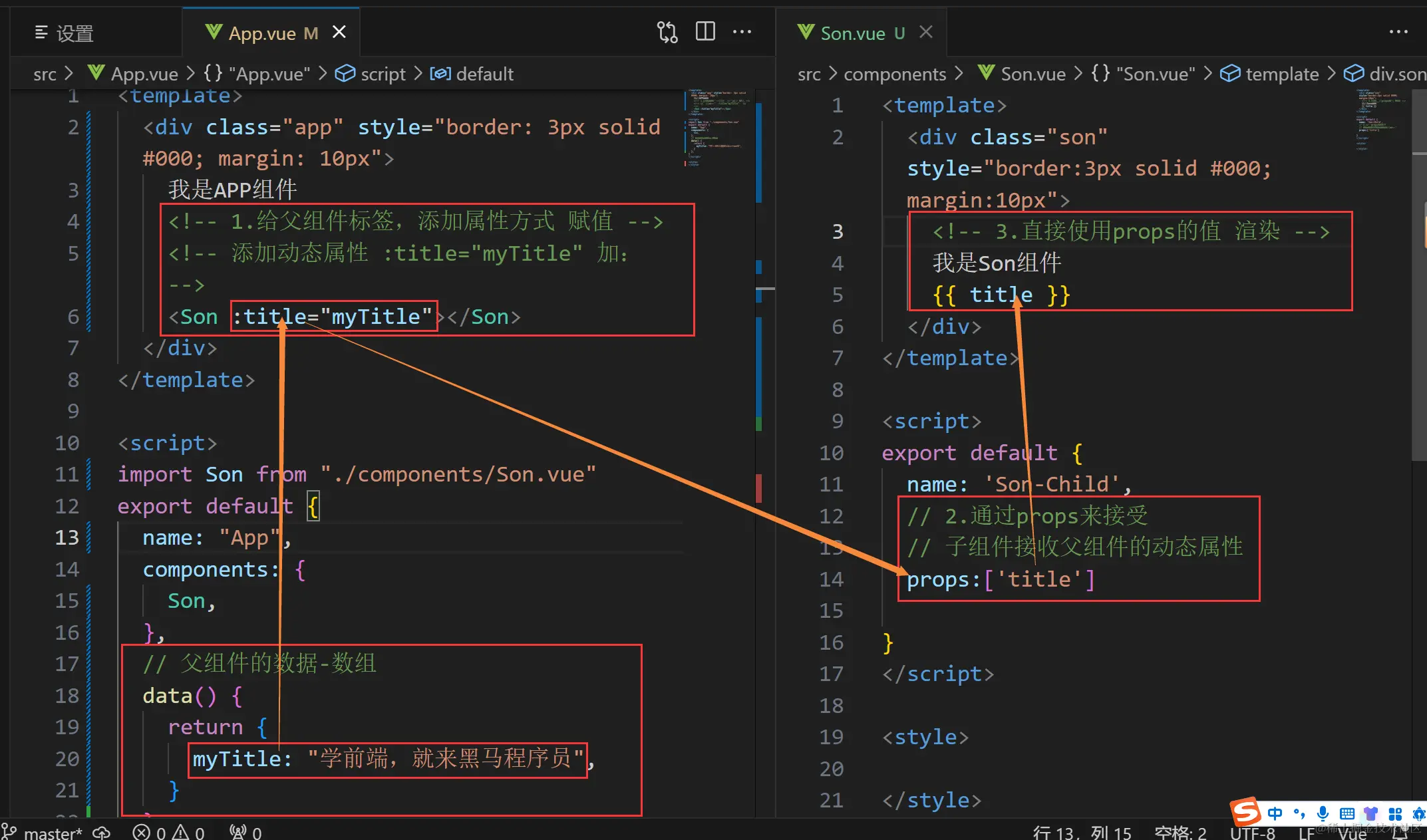Open the template breadcrumb segment
The height and width of the screenshot is (840, 1427).
1270,74
